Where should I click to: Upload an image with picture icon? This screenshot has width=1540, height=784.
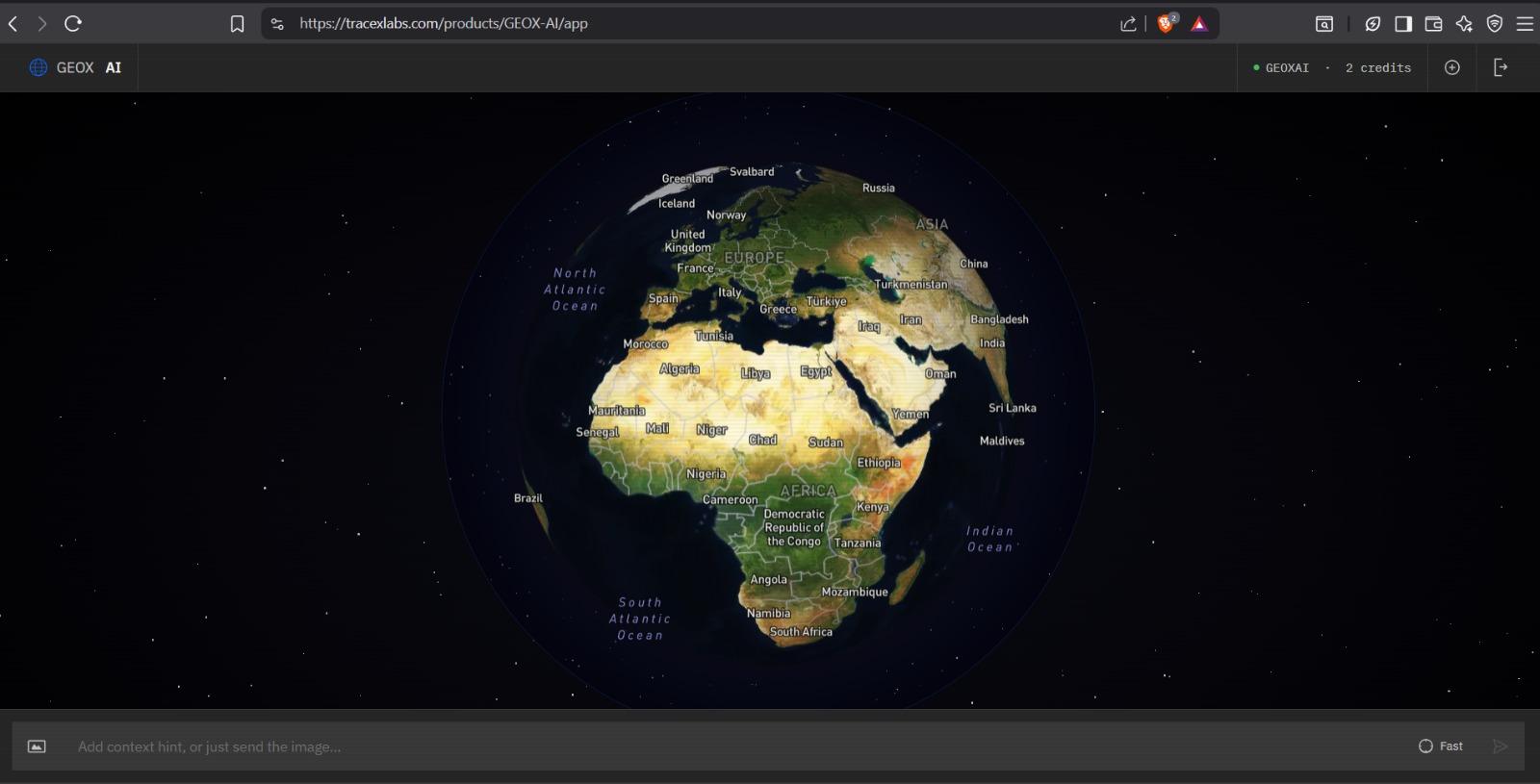pos(37,746)
